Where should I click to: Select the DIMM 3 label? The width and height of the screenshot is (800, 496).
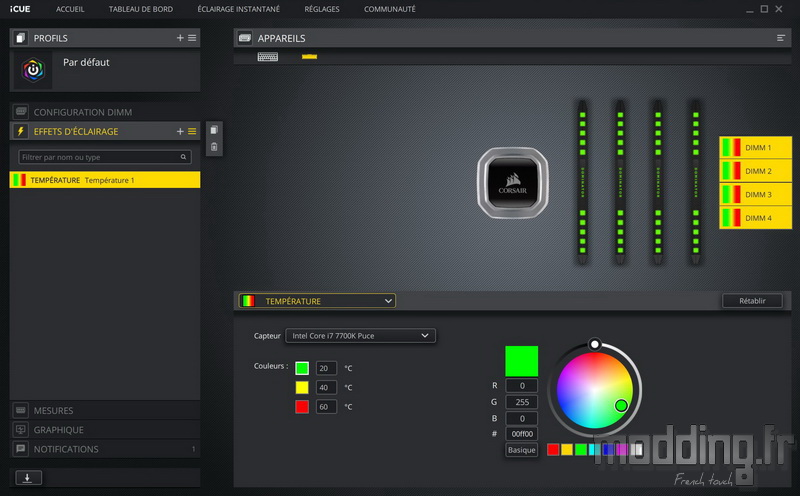coord(756,194)
